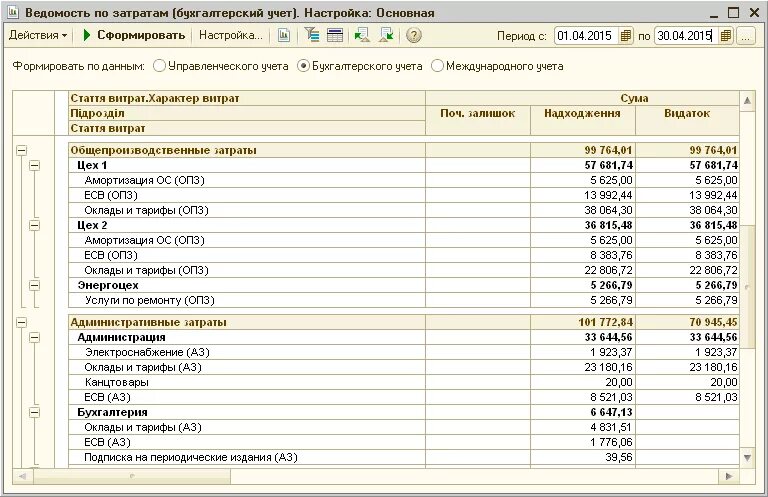
Task: Click the chart report icon in toolbar
Action: tap(284, 35)
